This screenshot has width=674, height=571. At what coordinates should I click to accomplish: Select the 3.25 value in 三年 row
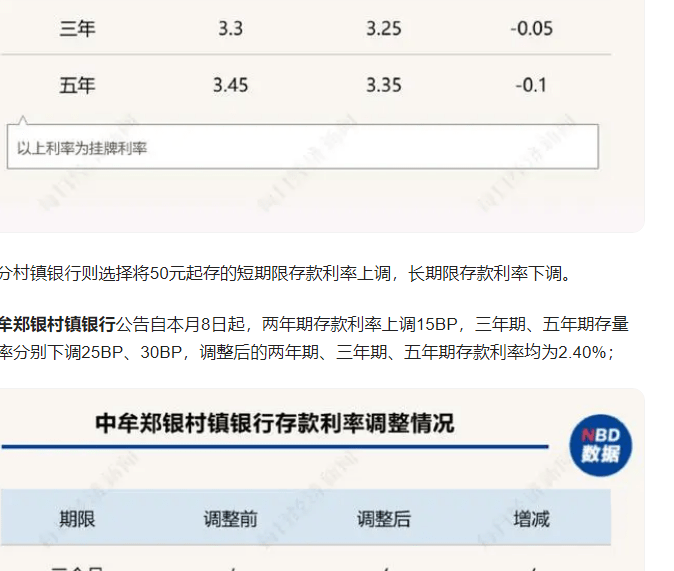pyautogui.click(x=383, y=29)
